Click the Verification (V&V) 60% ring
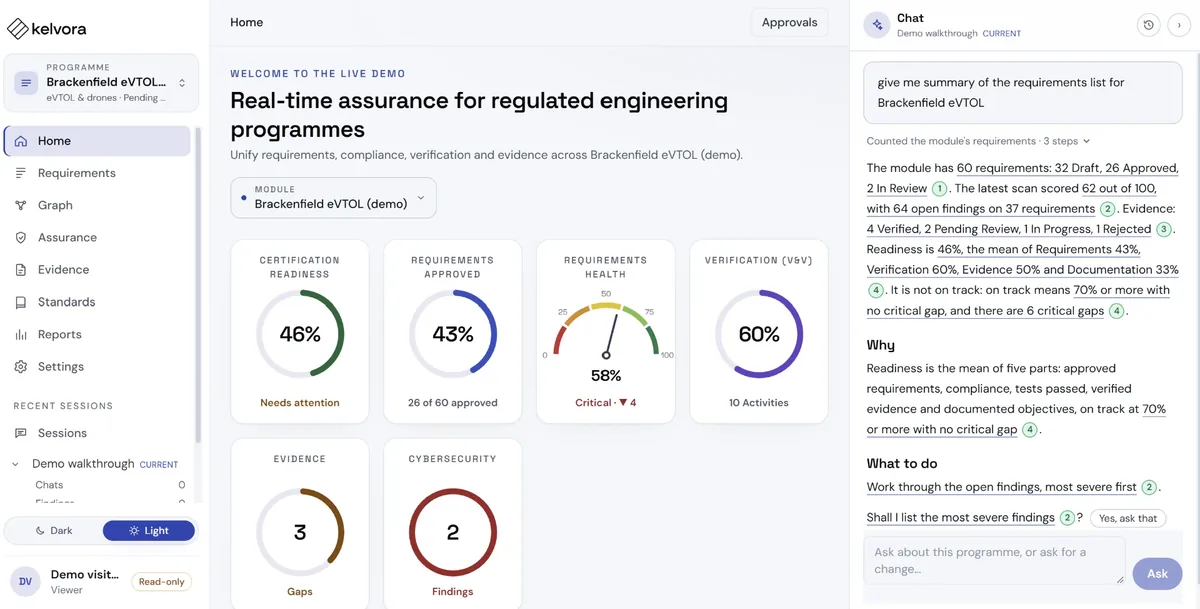 [x=759, y=334]
